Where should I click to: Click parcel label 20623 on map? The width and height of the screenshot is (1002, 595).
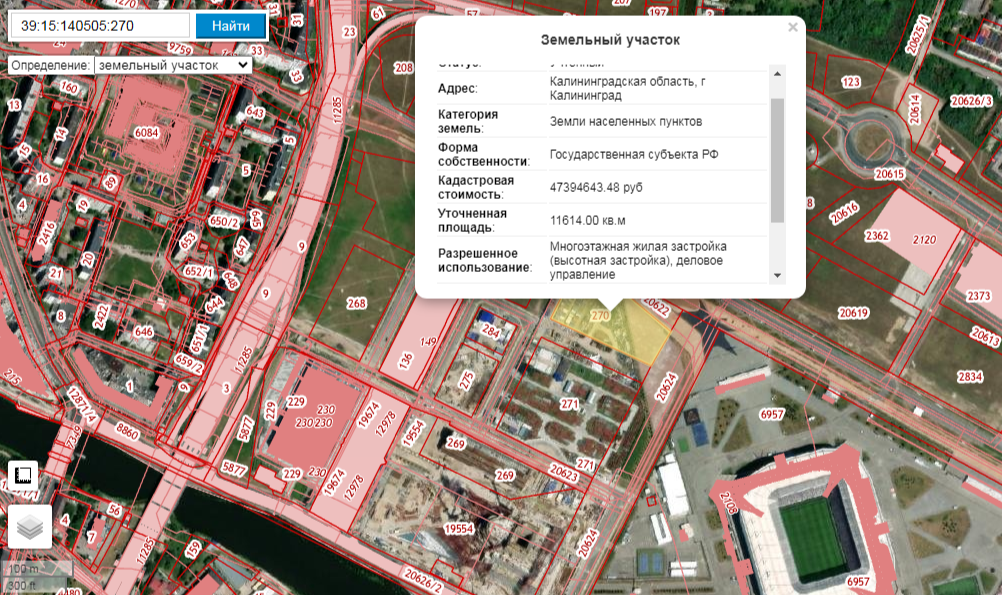(564, 472)
